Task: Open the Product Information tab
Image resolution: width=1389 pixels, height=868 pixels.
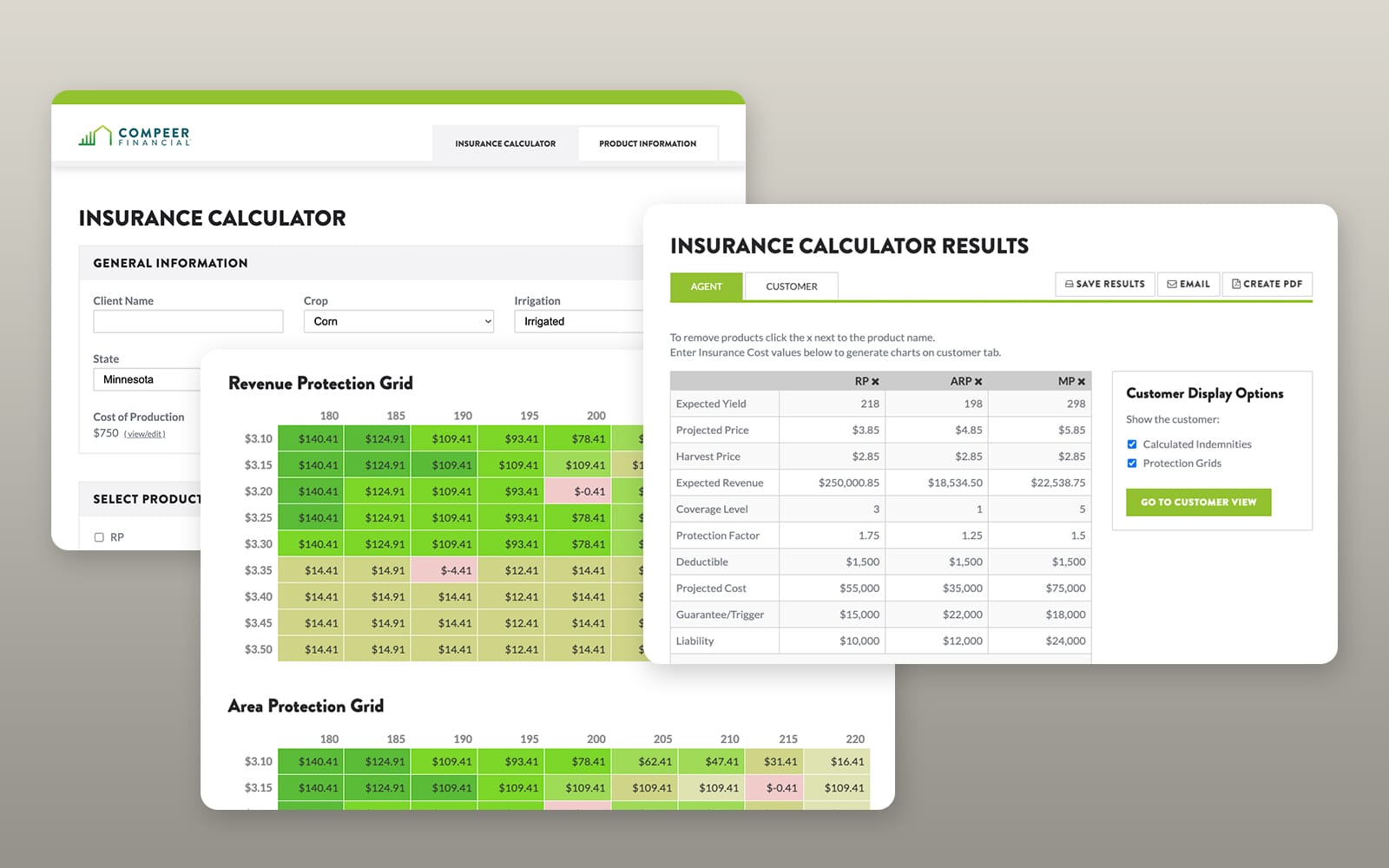Action: (x=648, y=143)
